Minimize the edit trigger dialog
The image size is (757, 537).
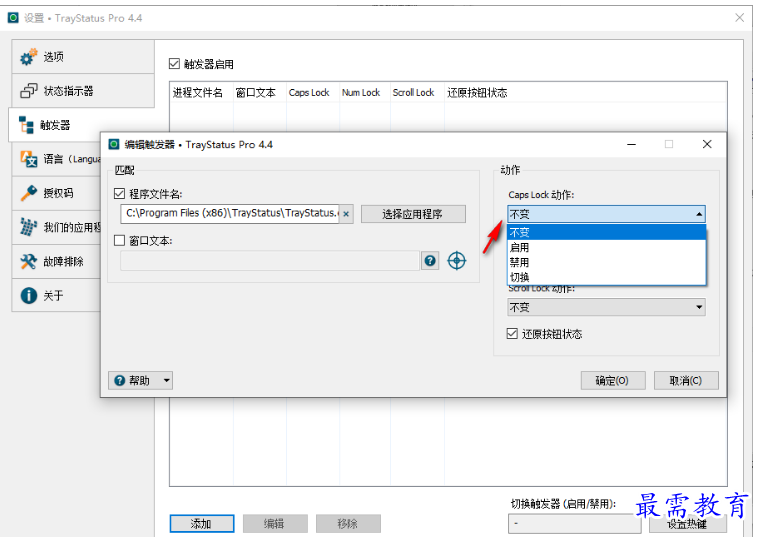pos(631,144)
